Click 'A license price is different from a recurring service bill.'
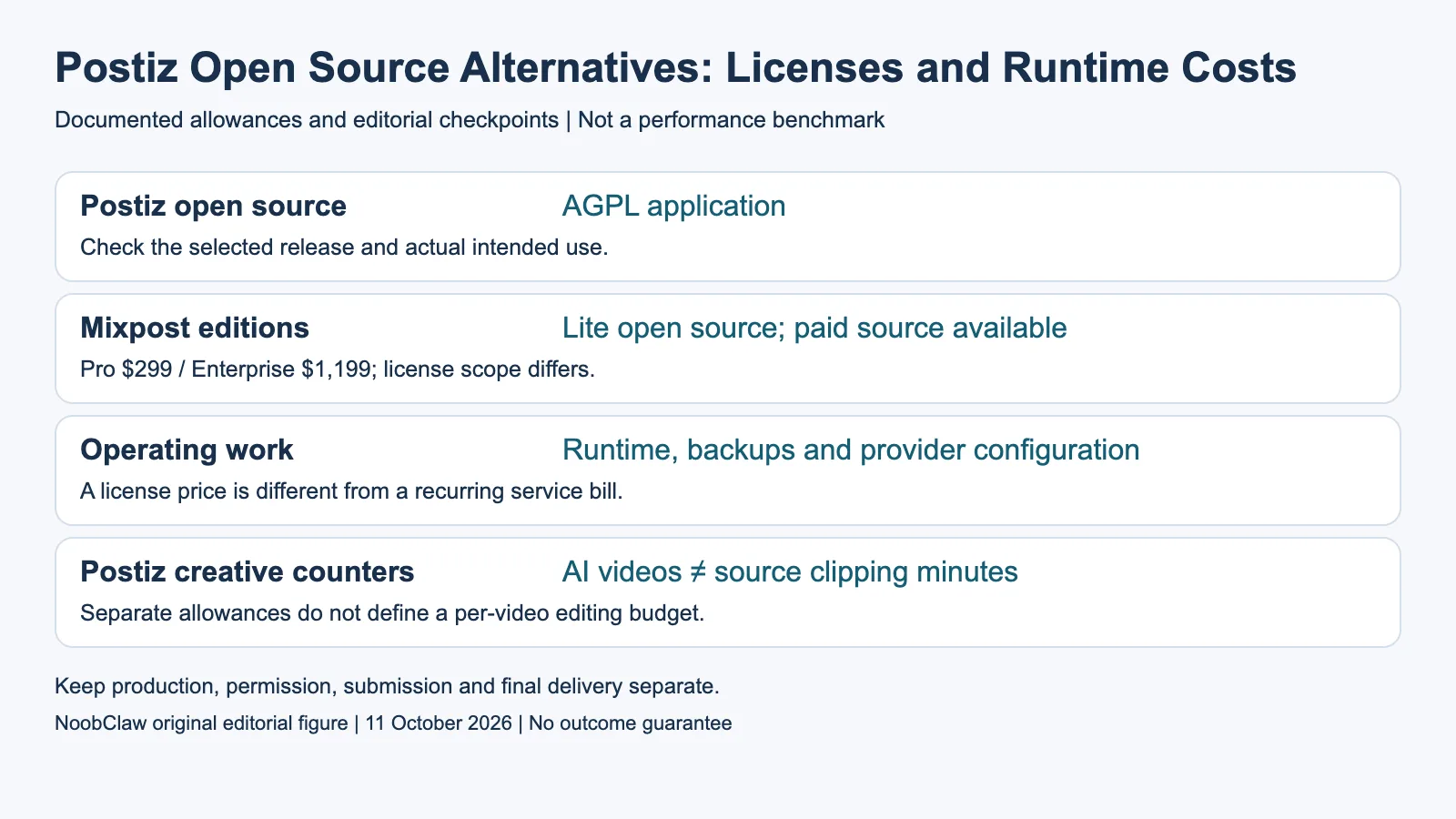 351,491
